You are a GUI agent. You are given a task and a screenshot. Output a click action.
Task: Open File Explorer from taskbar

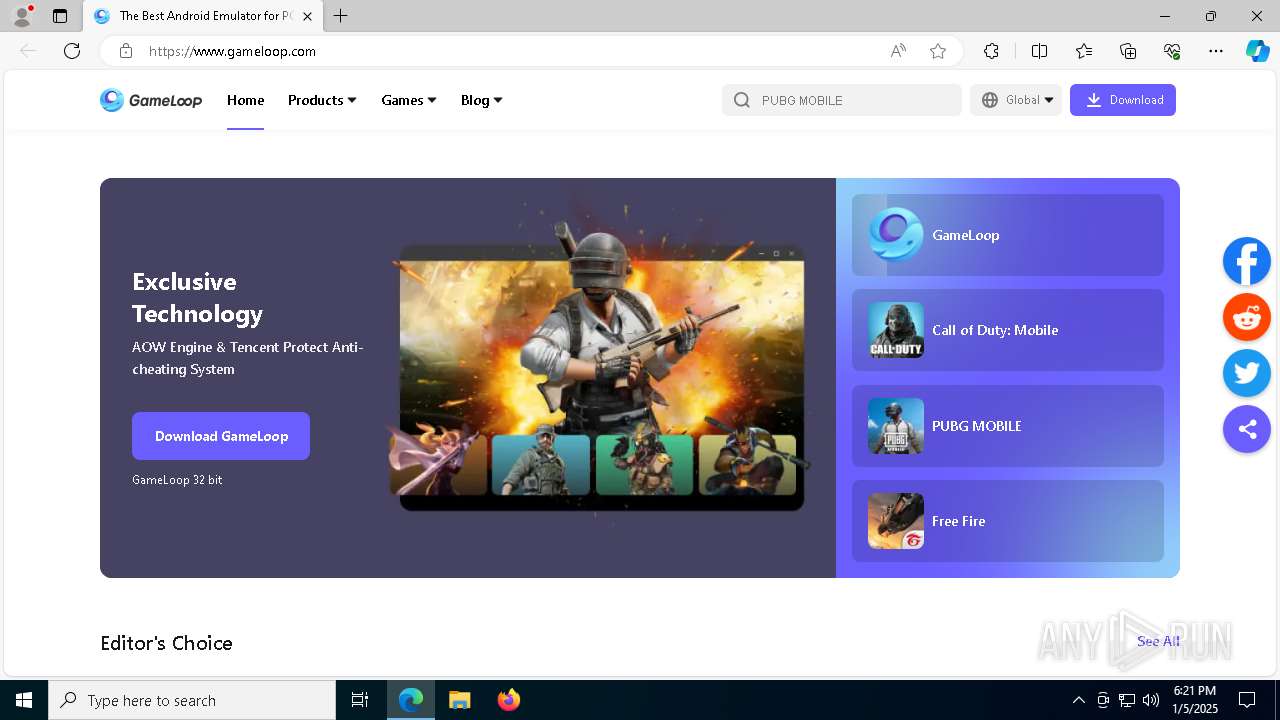coord(459,700)
